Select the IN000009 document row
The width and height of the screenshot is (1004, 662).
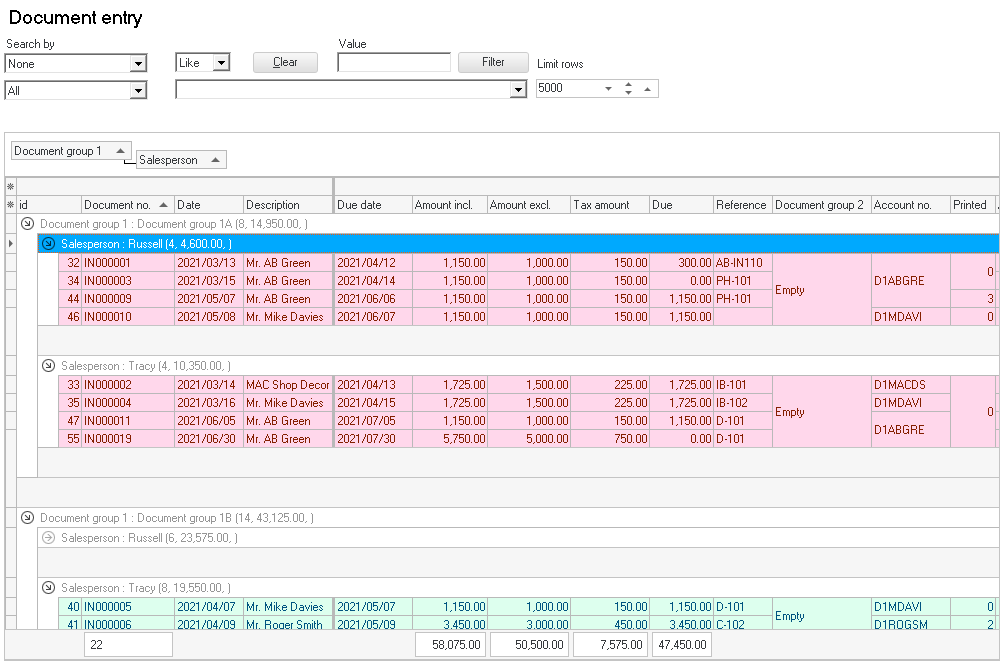click(x=107, y=299)
